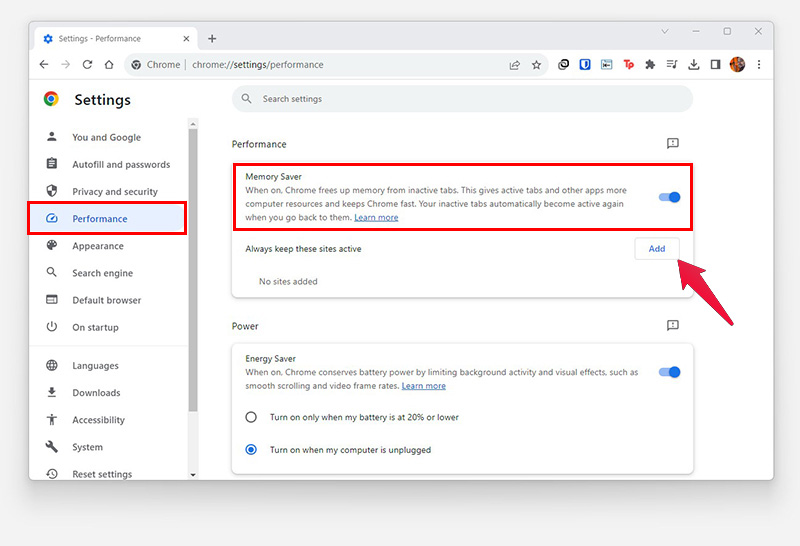Click the red Tp extension icon

(x=629, y=64)
